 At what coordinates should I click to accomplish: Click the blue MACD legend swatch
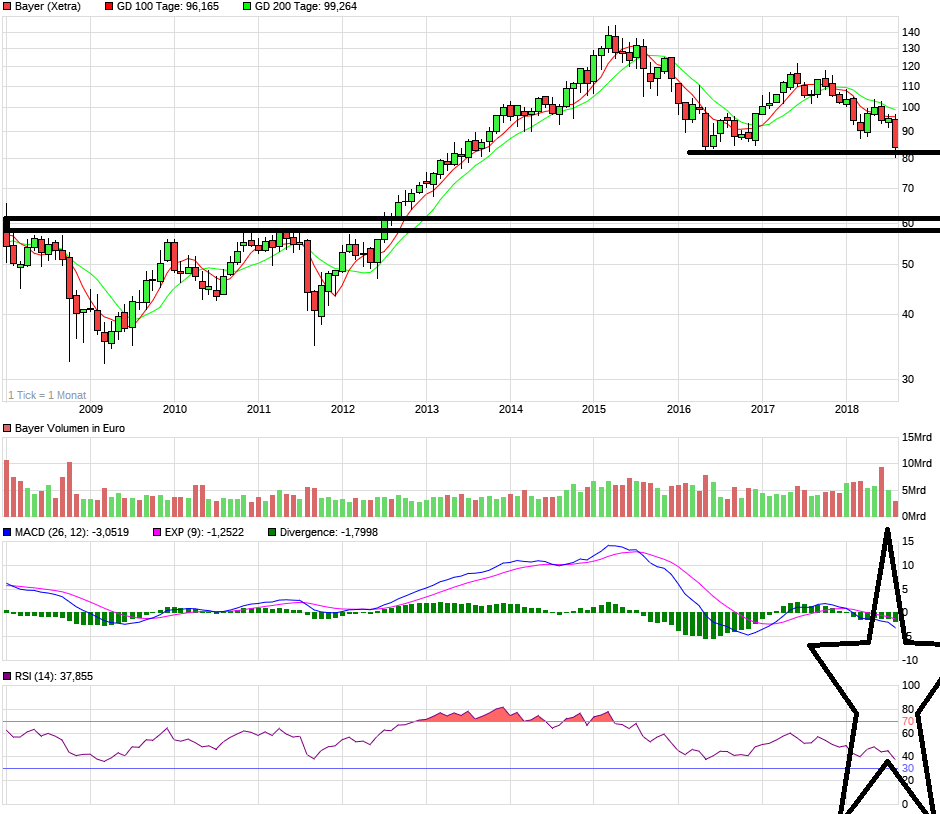[x=7, y=532]
